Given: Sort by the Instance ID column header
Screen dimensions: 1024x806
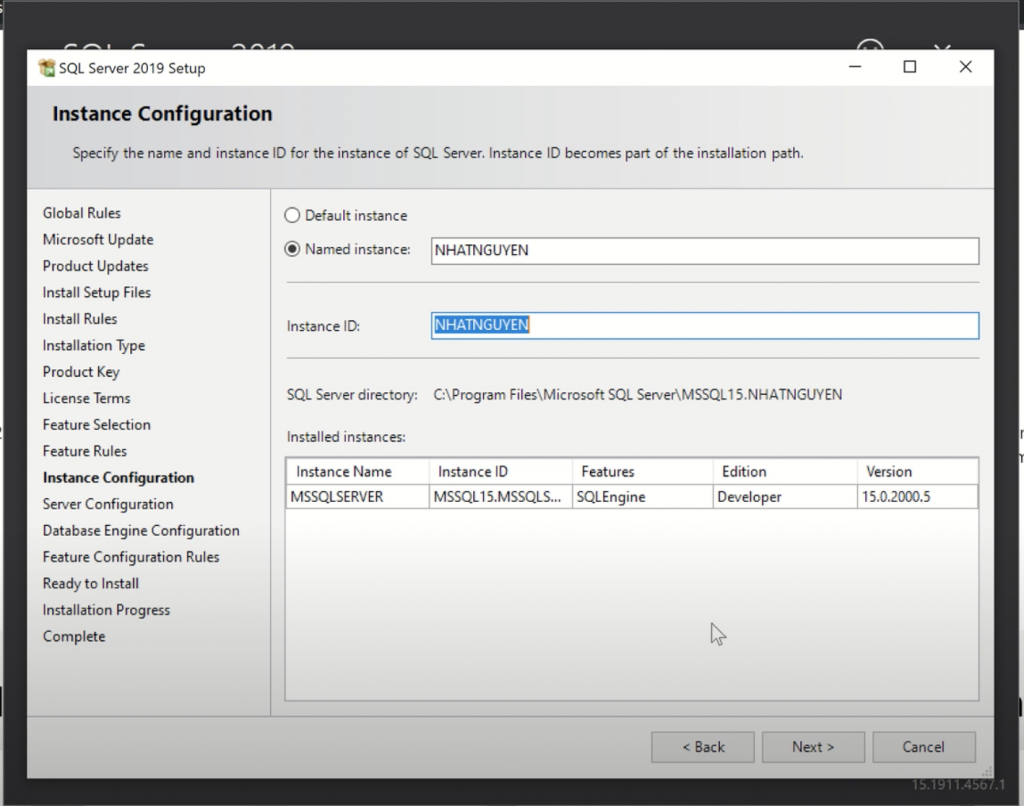Looking at the screenshot, I should [x=501, y=472].
